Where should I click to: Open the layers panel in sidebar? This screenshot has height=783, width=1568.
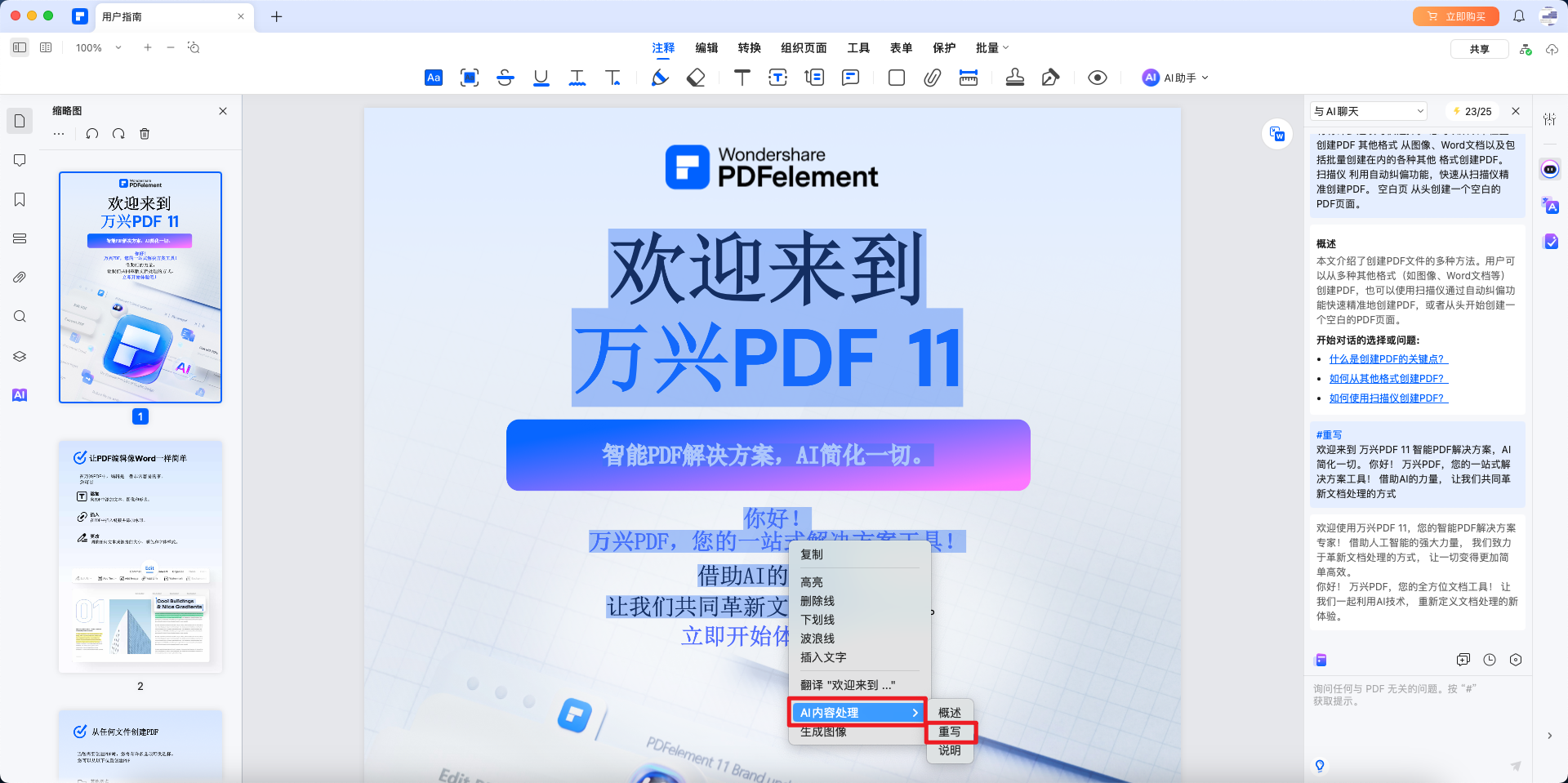point(20,356)
